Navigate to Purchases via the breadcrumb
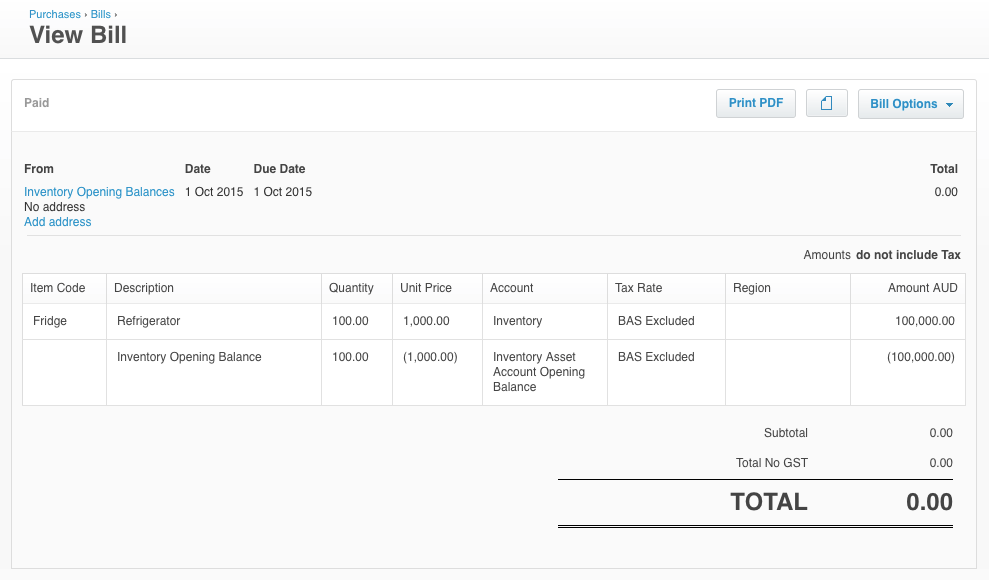Screen dimensions: 989x580 click(x=54, y=14)
